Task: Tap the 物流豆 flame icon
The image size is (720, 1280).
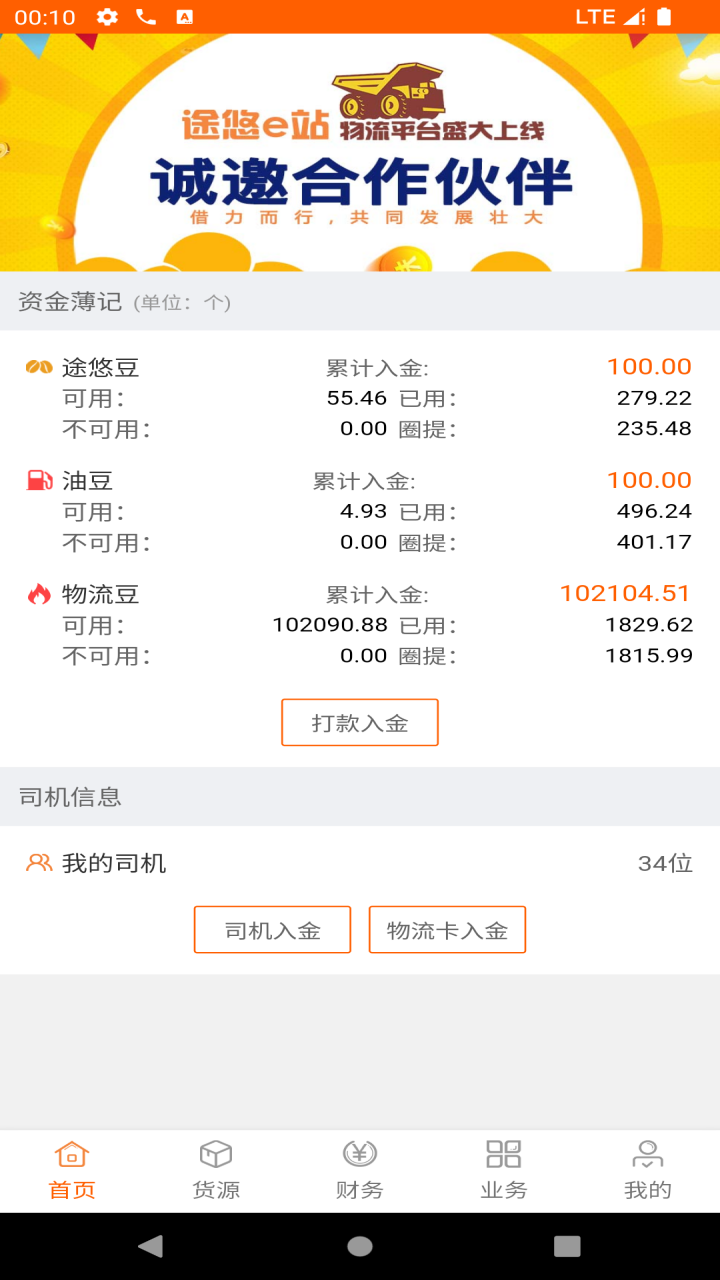Action: tap(39, 595)
